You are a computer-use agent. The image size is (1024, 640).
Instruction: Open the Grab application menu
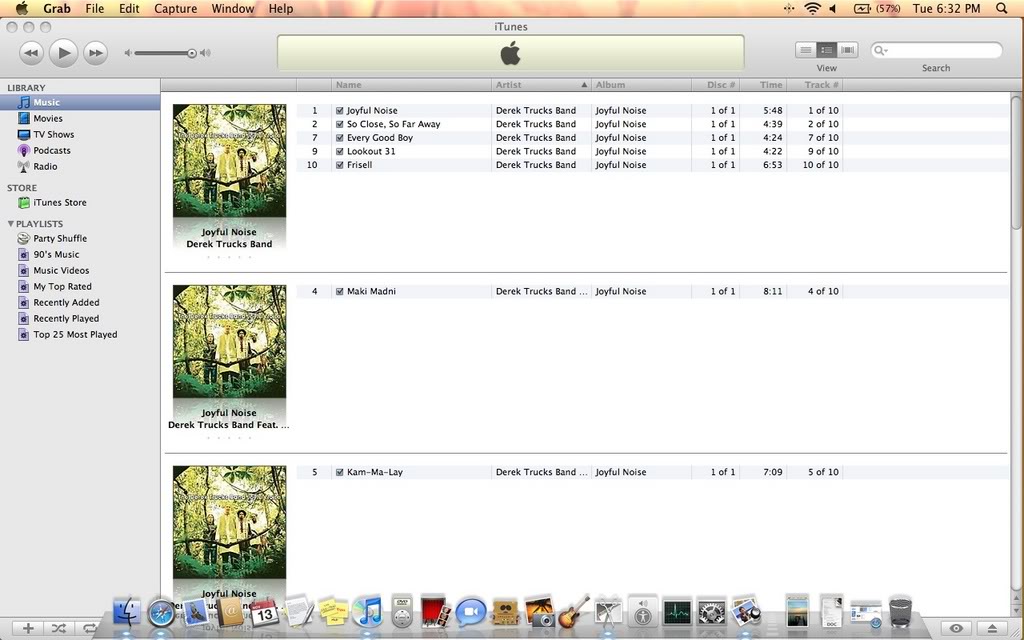tap(57, 8)
